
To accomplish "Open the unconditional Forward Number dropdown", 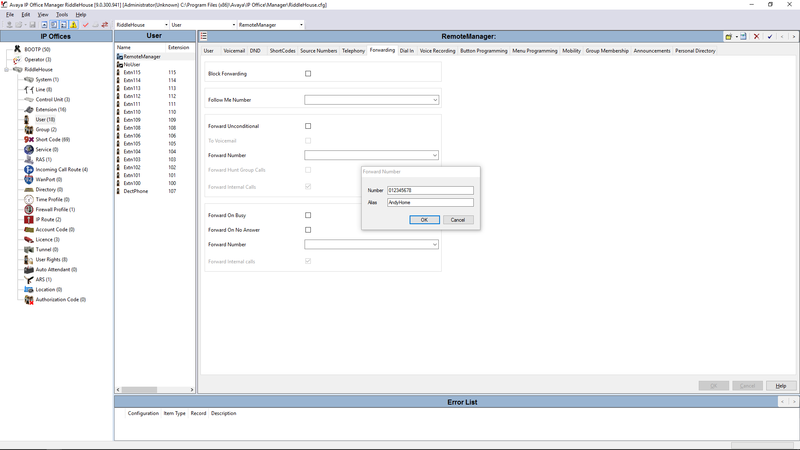I will click(435, 155).
